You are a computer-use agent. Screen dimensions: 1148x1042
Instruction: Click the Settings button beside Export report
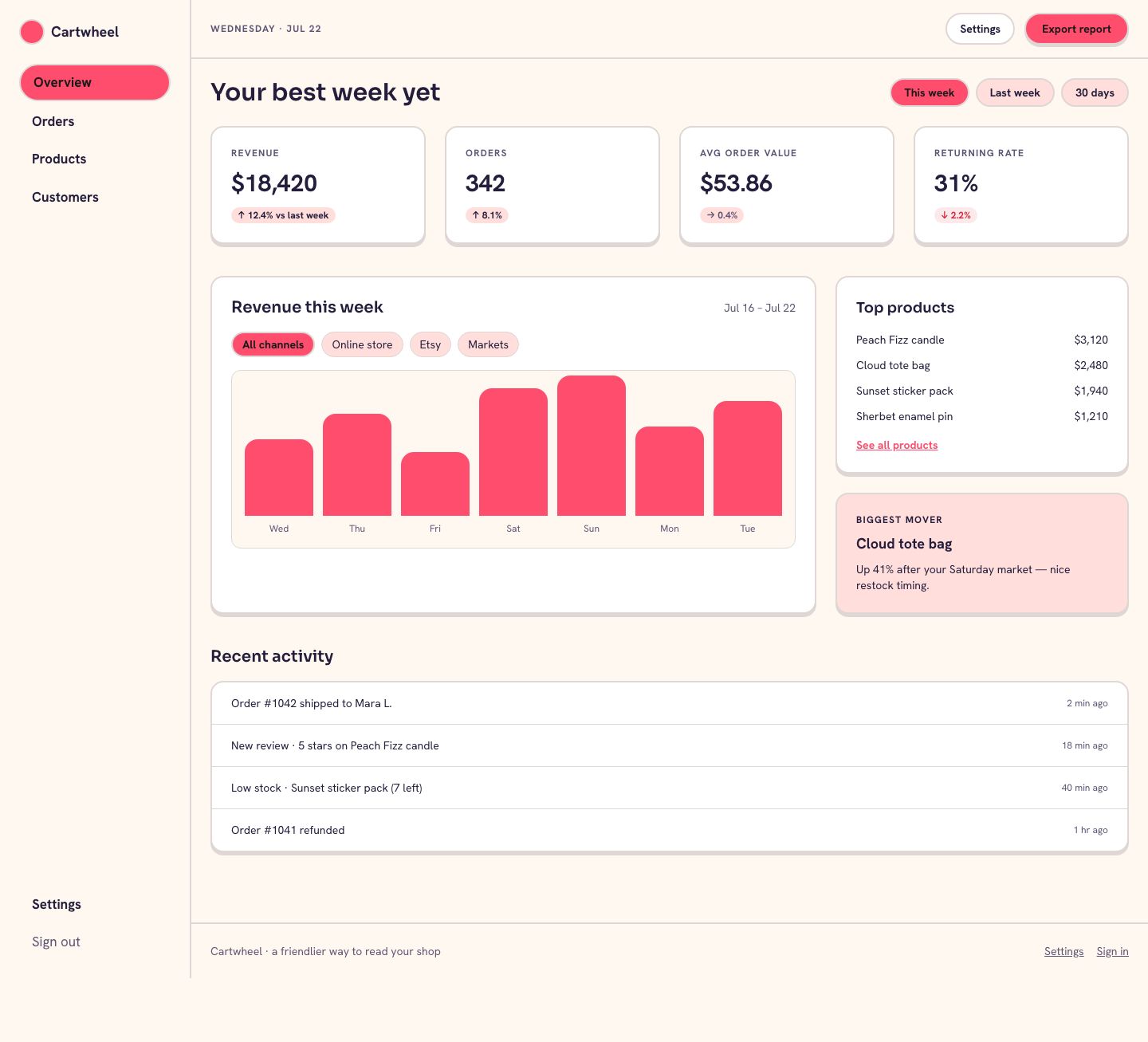pyautogui.click(x=980, y=29)
